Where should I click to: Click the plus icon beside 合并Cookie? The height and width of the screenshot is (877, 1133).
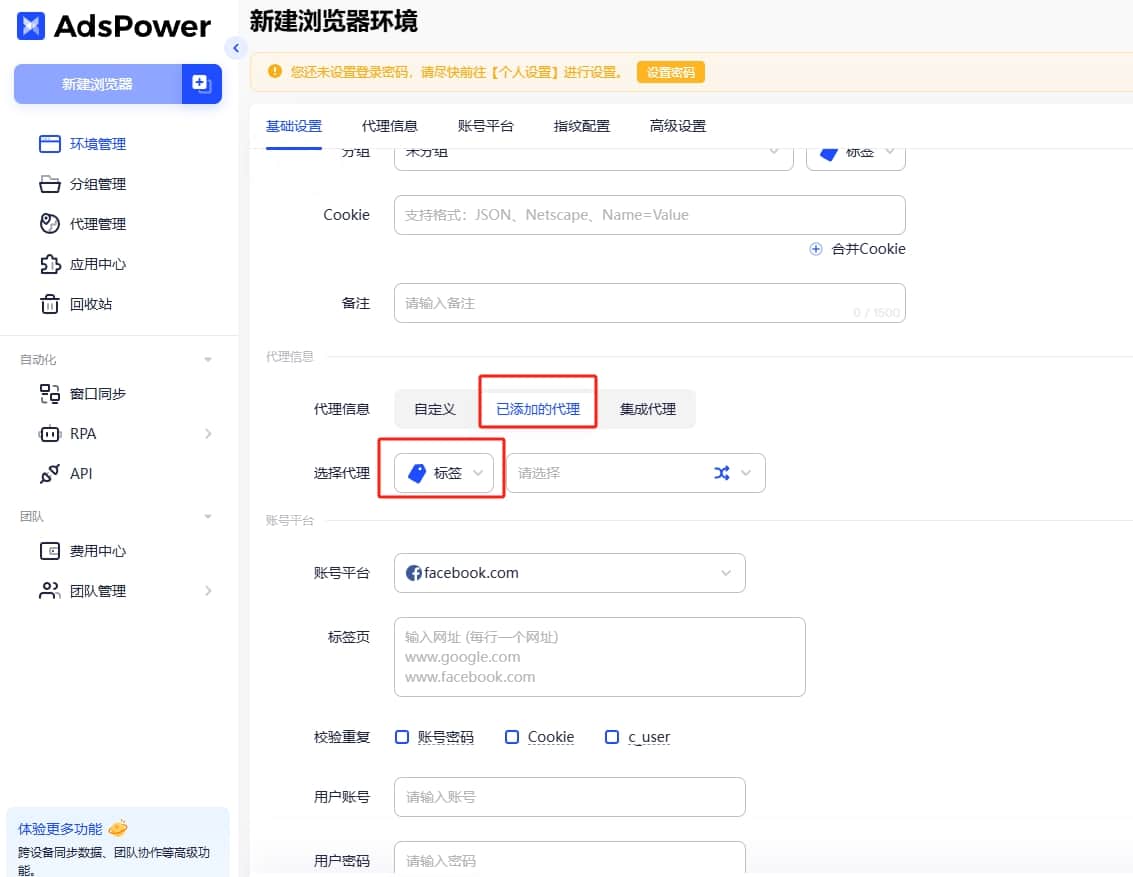(x=816, y=249)
